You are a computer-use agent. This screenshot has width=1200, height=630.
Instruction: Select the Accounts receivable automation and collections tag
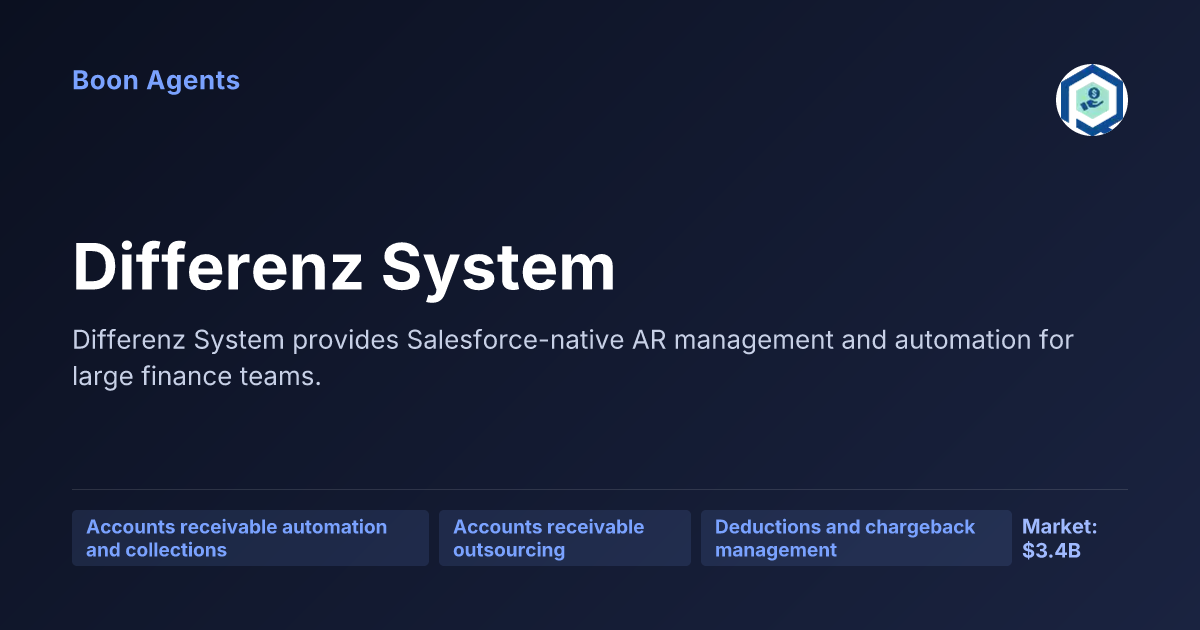250,538
